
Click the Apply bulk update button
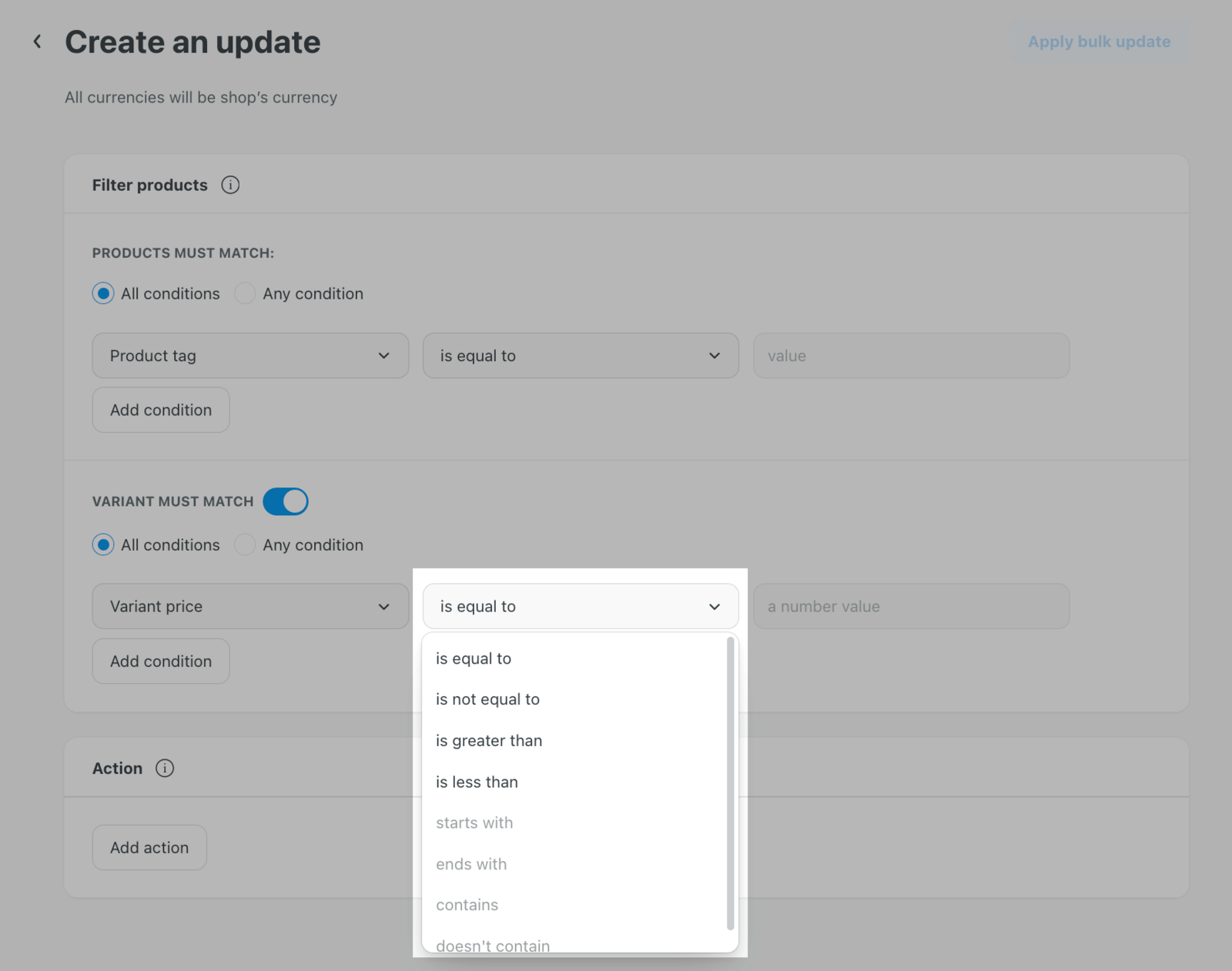[x=1099, y=42]
